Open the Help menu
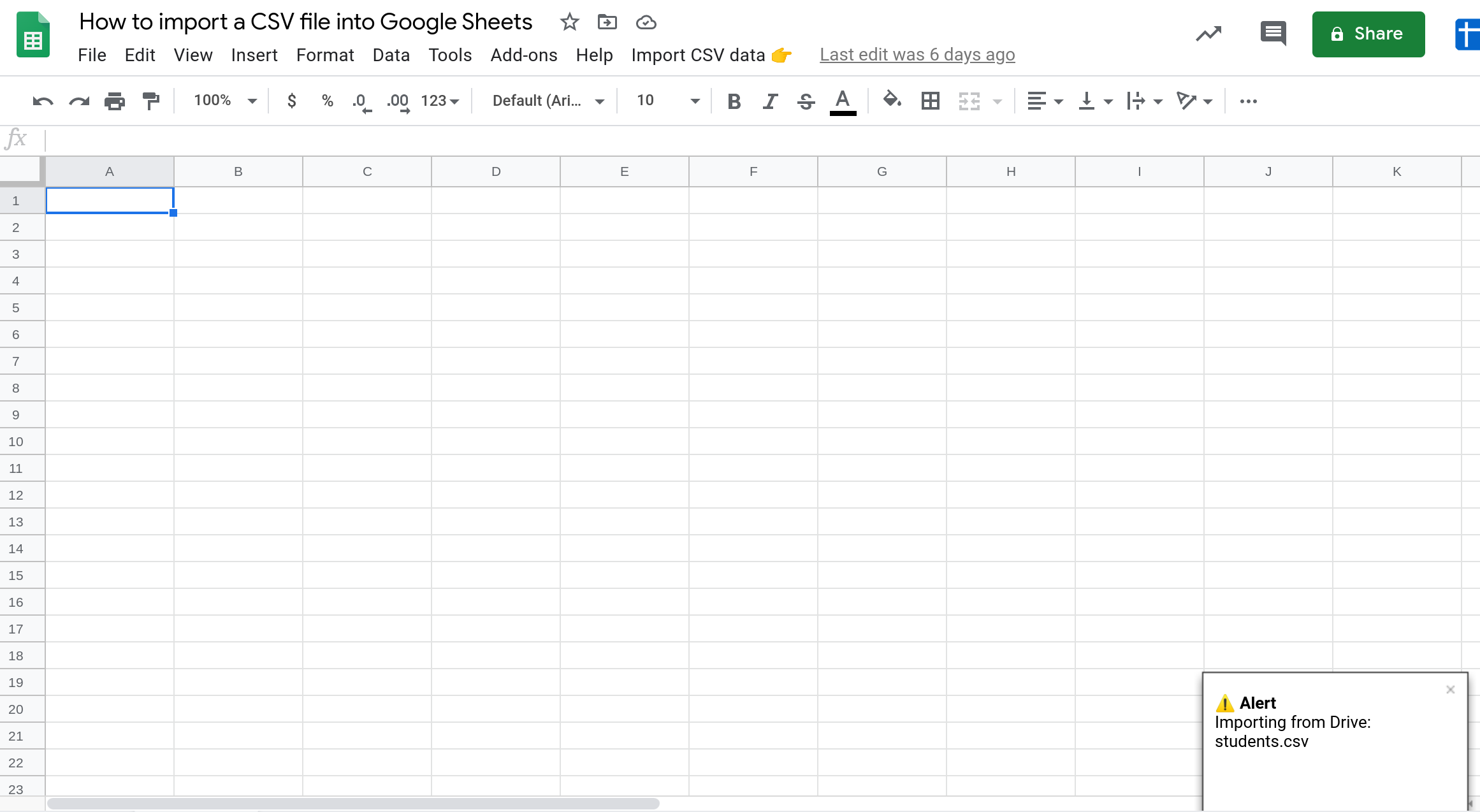The width and height of the screenshot is (1480, 812). (x=594, y=55)
